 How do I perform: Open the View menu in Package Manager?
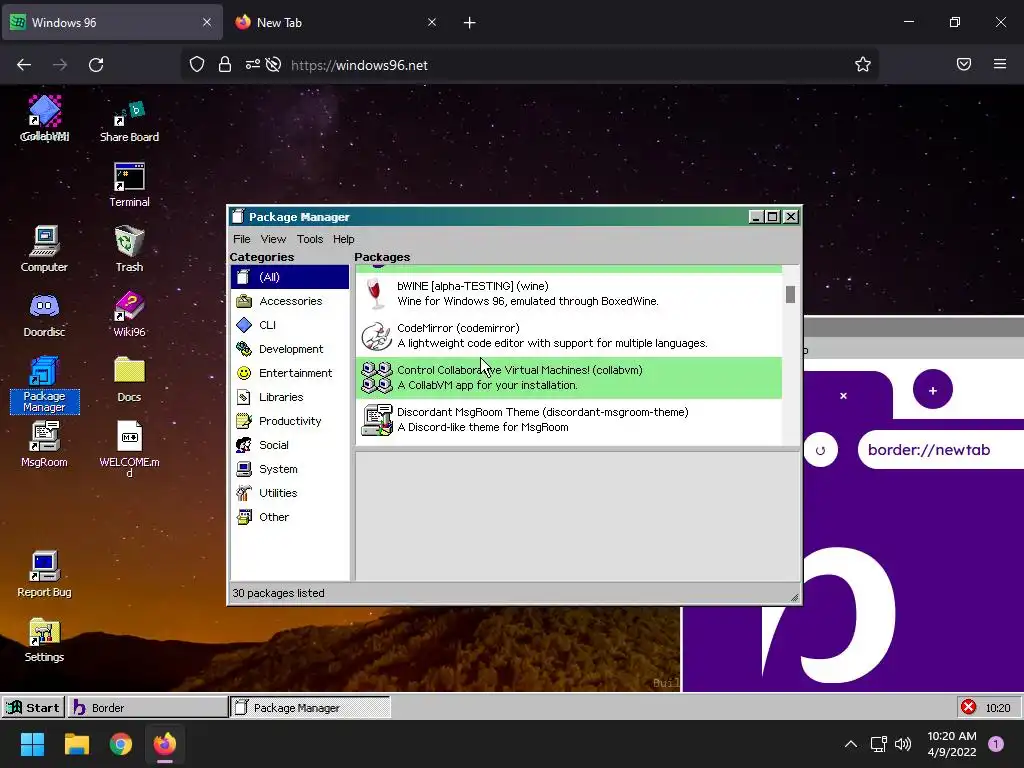(273, 239)
